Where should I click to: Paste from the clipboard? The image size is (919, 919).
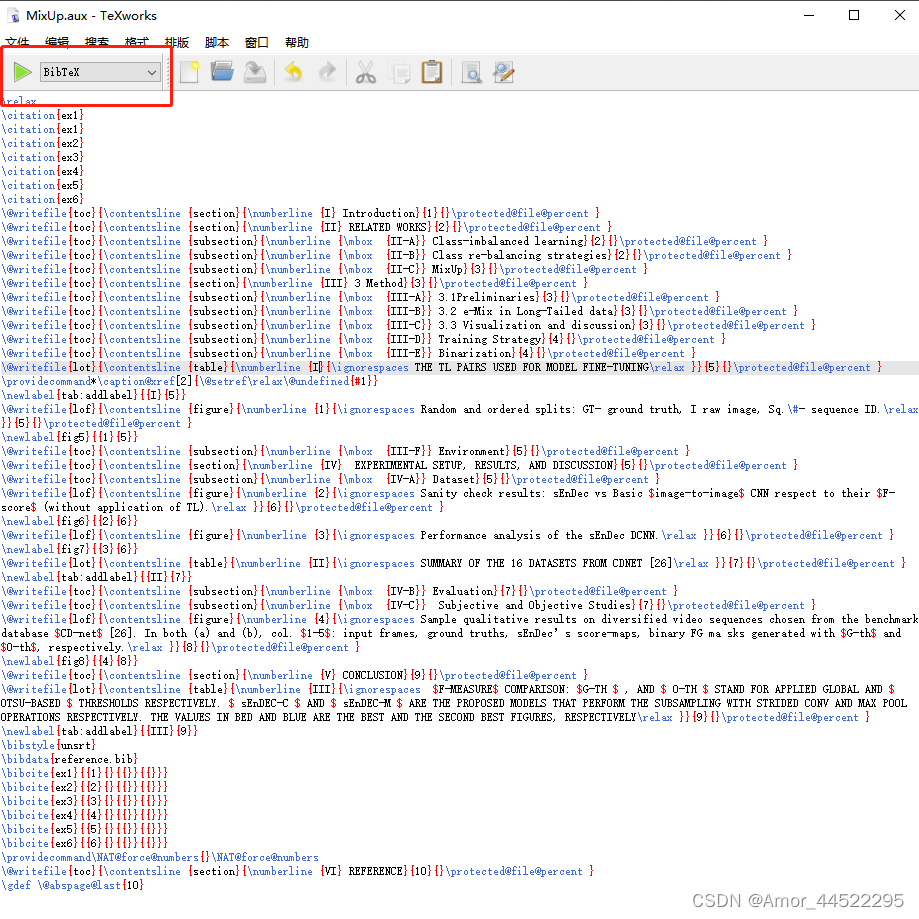tap(432, 72)
